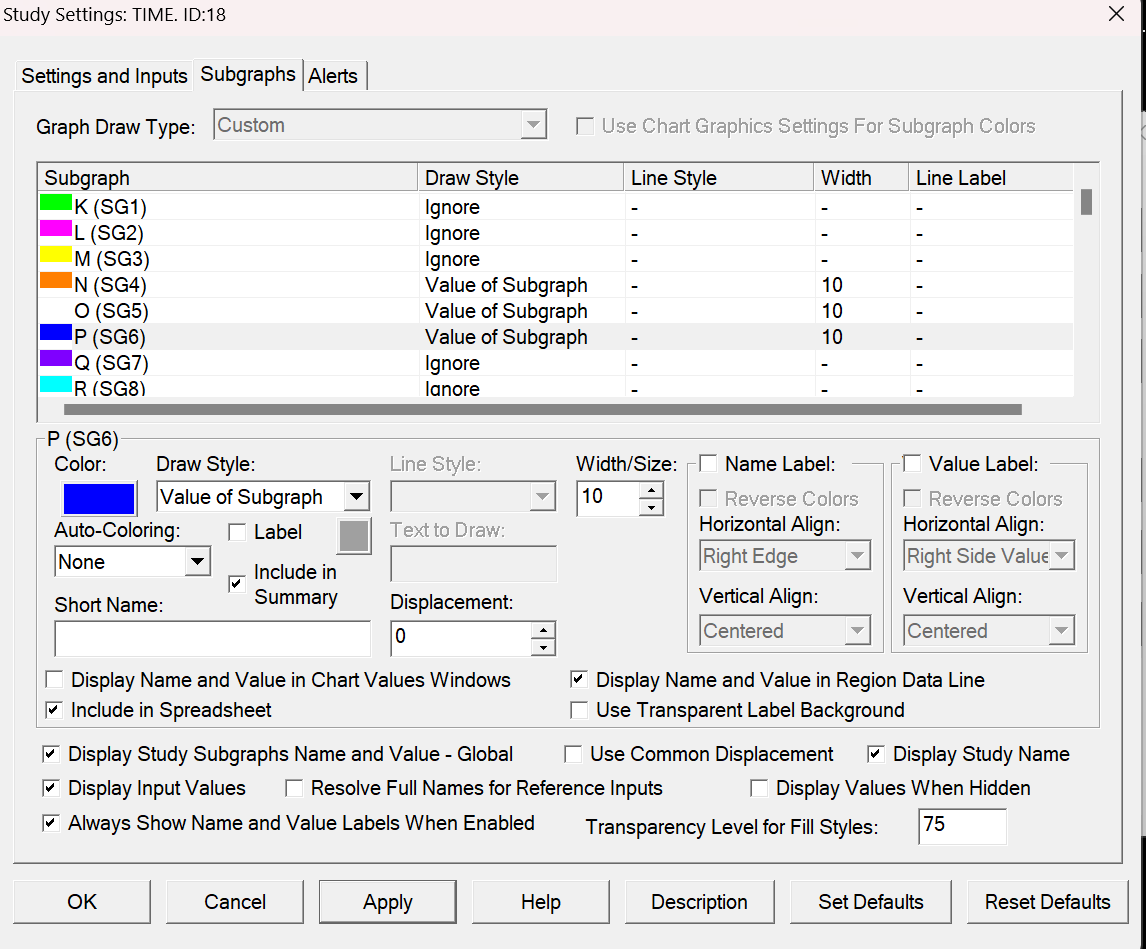Decrease Displacement with down arrow
Viewport: 1146px width, 949px height.
(543, 647)
